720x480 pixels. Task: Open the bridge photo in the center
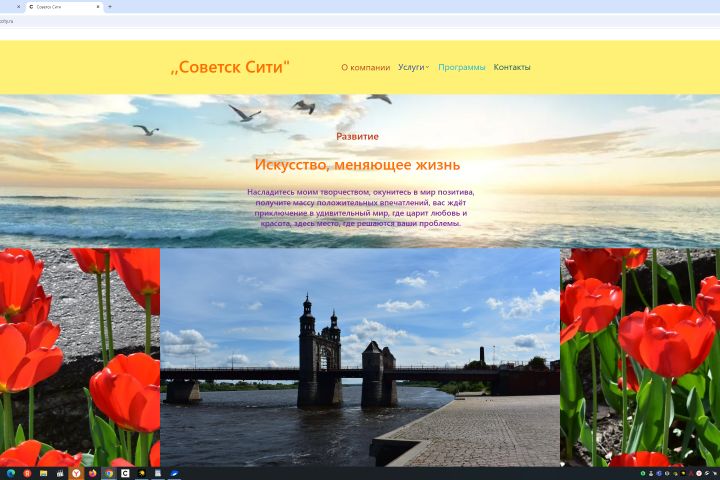click(360, 357)
